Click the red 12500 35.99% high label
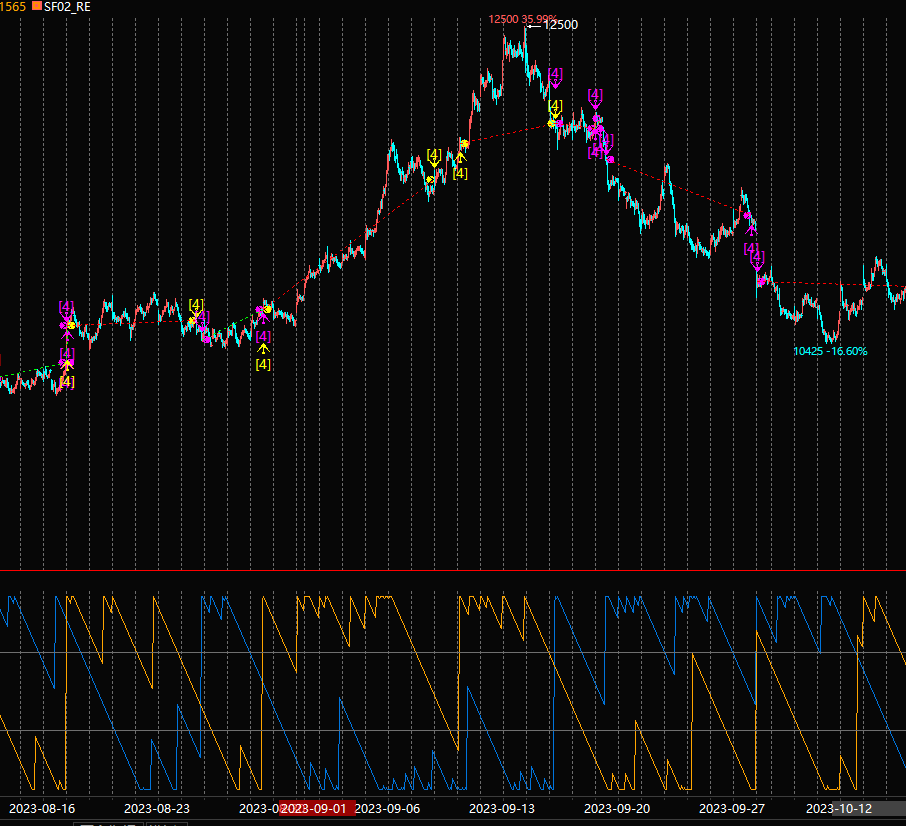The width and height of the screenshot is (906, 826). tap(521, 19)
